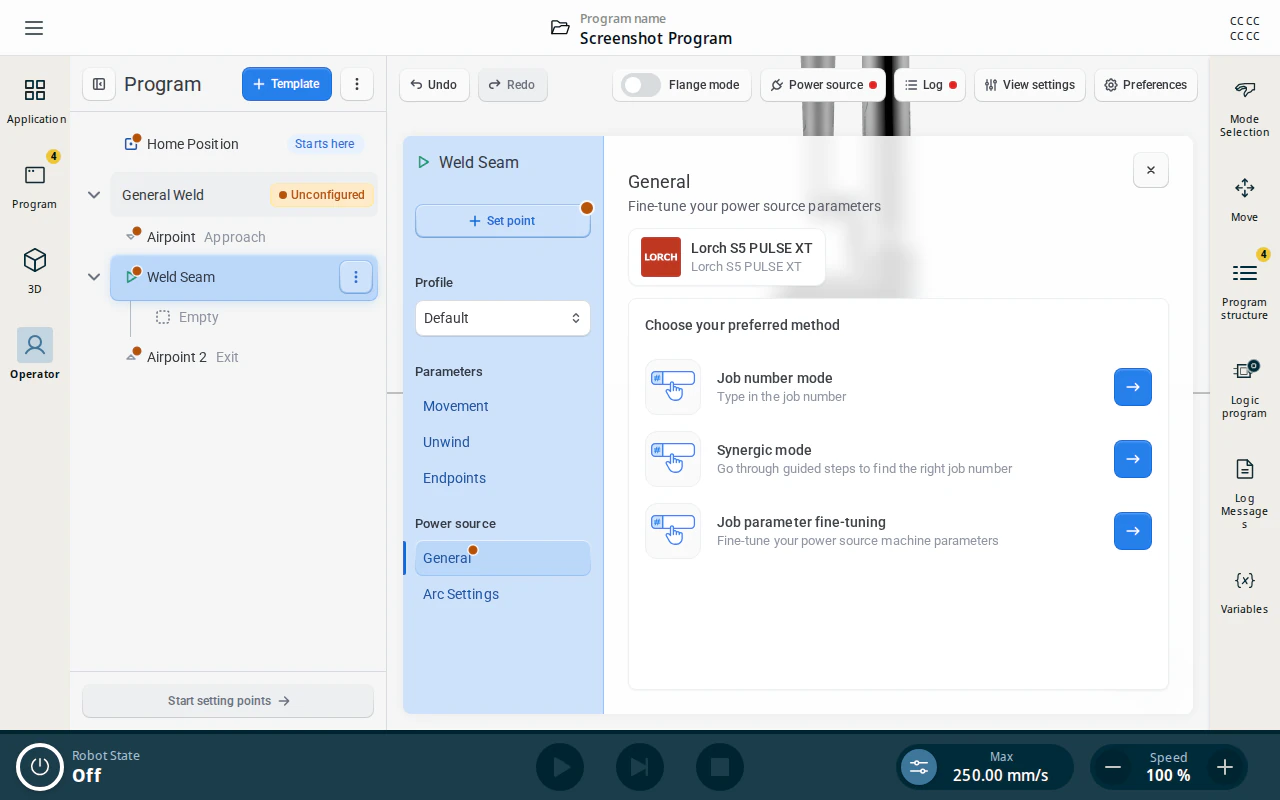Viewport: 1280px width, 800px height.
Task: Click the robot power state icon
Action: tap(40, 767)
